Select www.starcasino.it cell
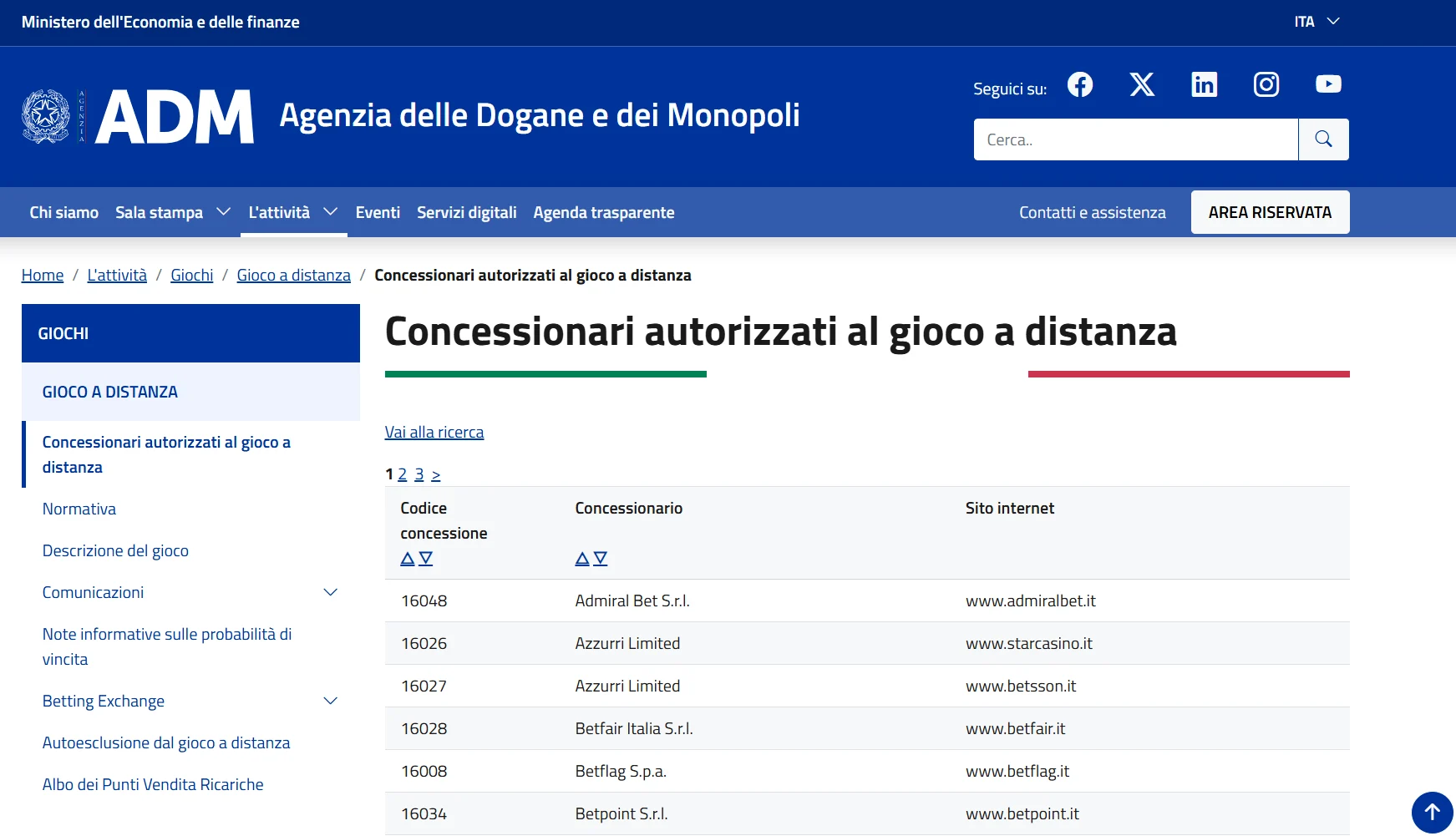This screenshot has height=836, width=1456. click(1029, 644)
